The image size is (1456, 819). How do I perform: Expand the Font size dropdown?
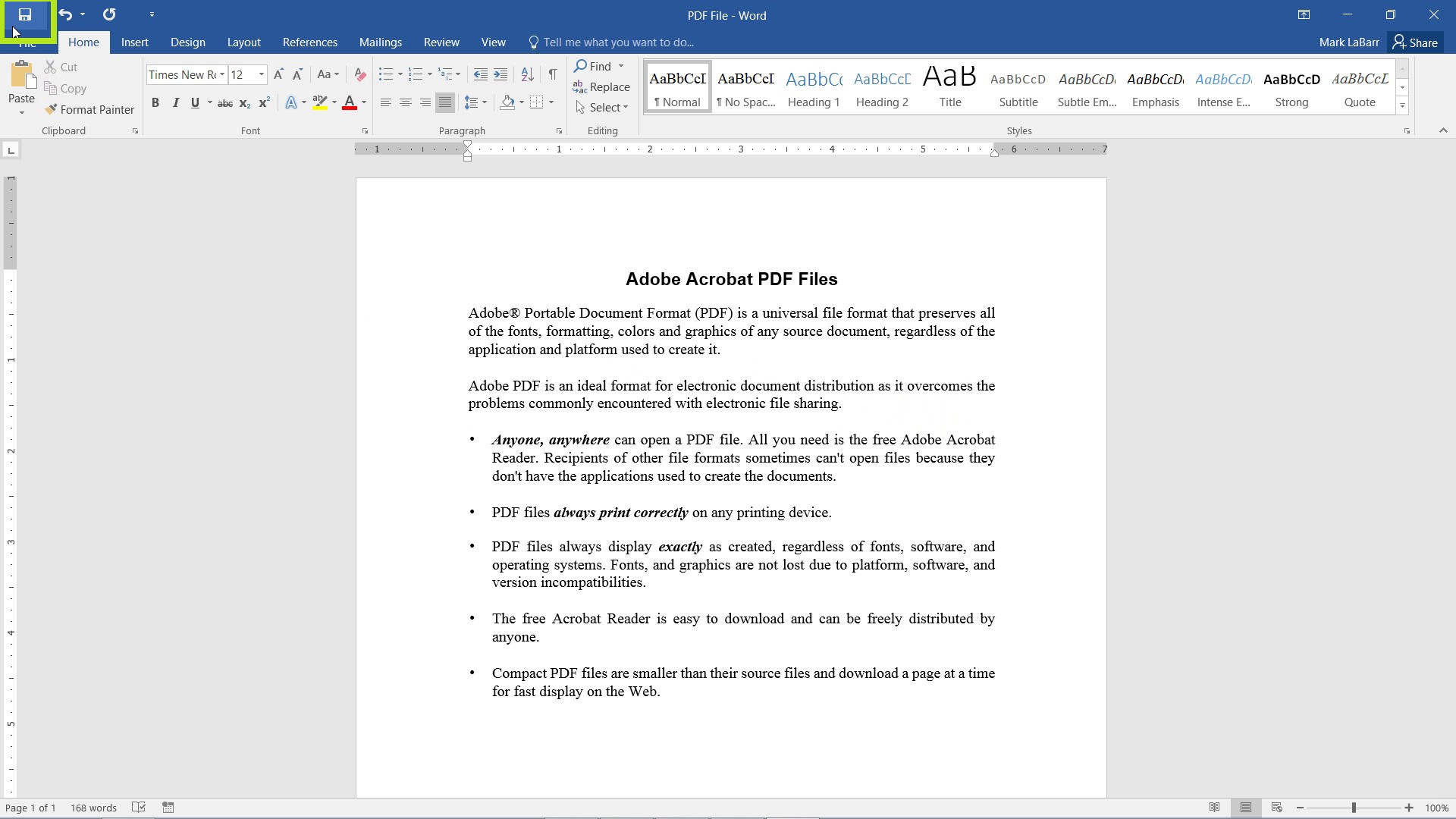261,74
